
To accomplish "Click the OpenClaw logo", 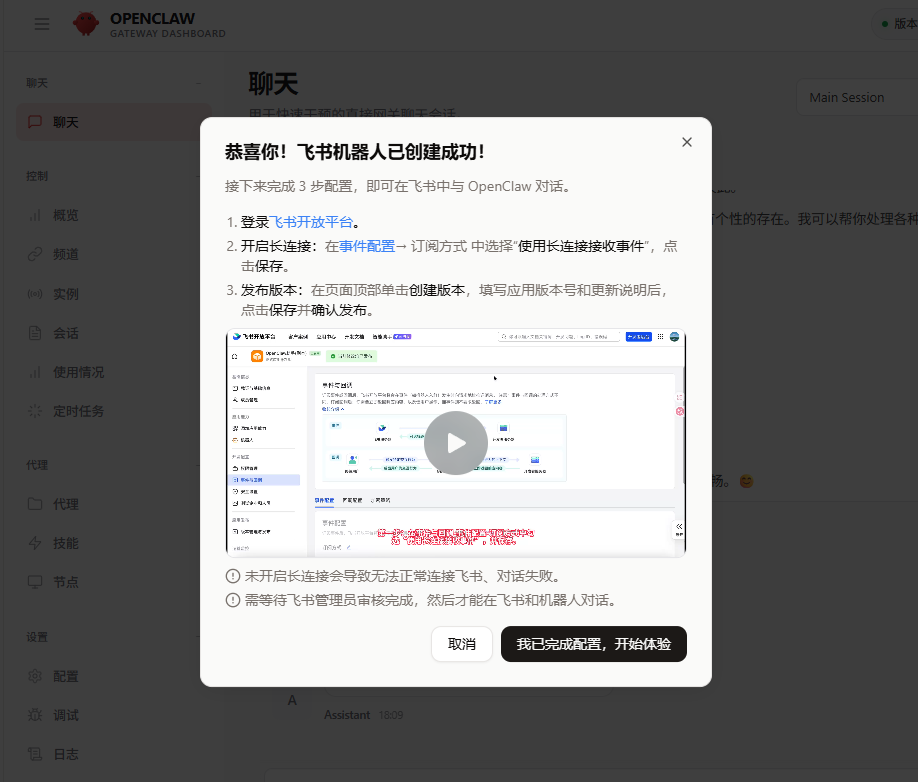I will [x=87, y=23].
